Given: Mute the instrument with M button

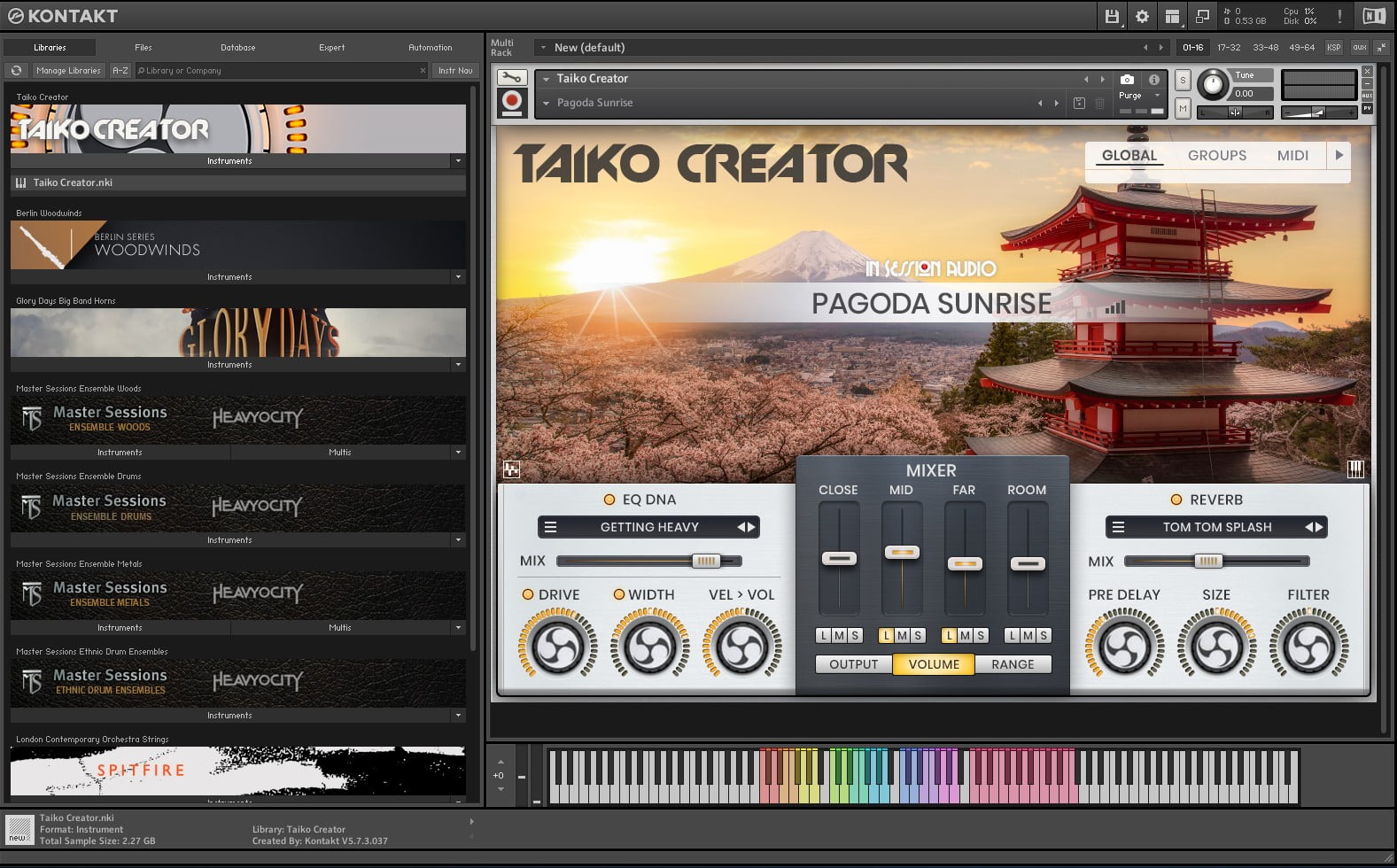Looking at the screenshot, I should pos(1183,108).
